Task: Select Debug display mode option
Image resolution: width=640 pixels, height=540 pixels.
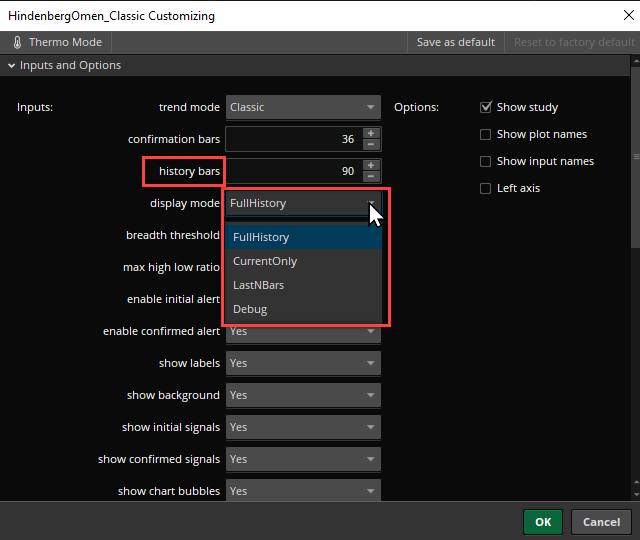Action: (x=303, y=309)
